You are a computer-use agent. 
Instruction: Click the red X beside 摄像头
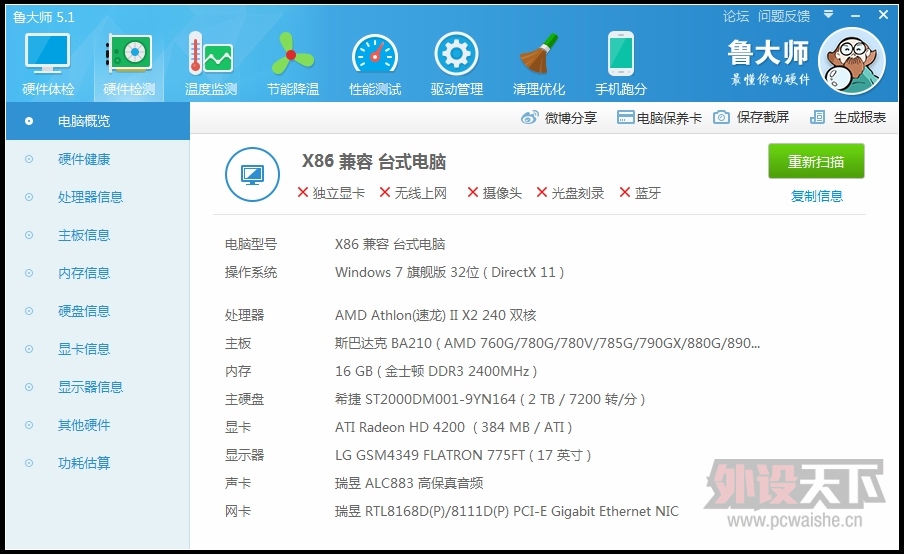click(x=473, y=192)
